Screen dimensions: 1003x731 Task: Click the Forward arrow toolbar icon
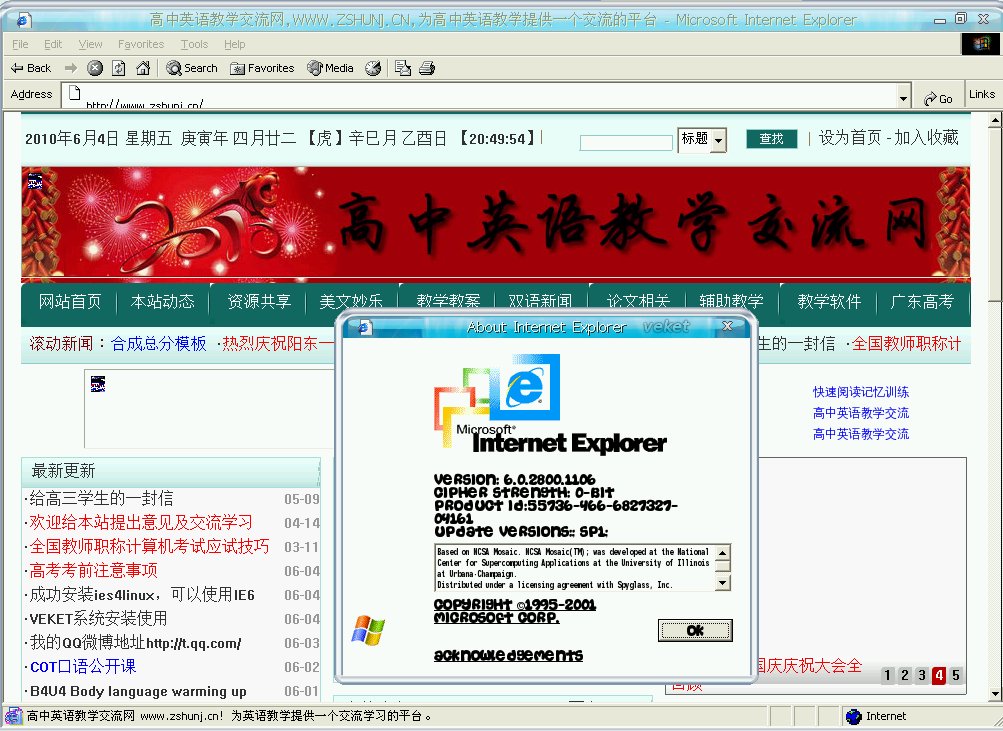tap(71, 68)
